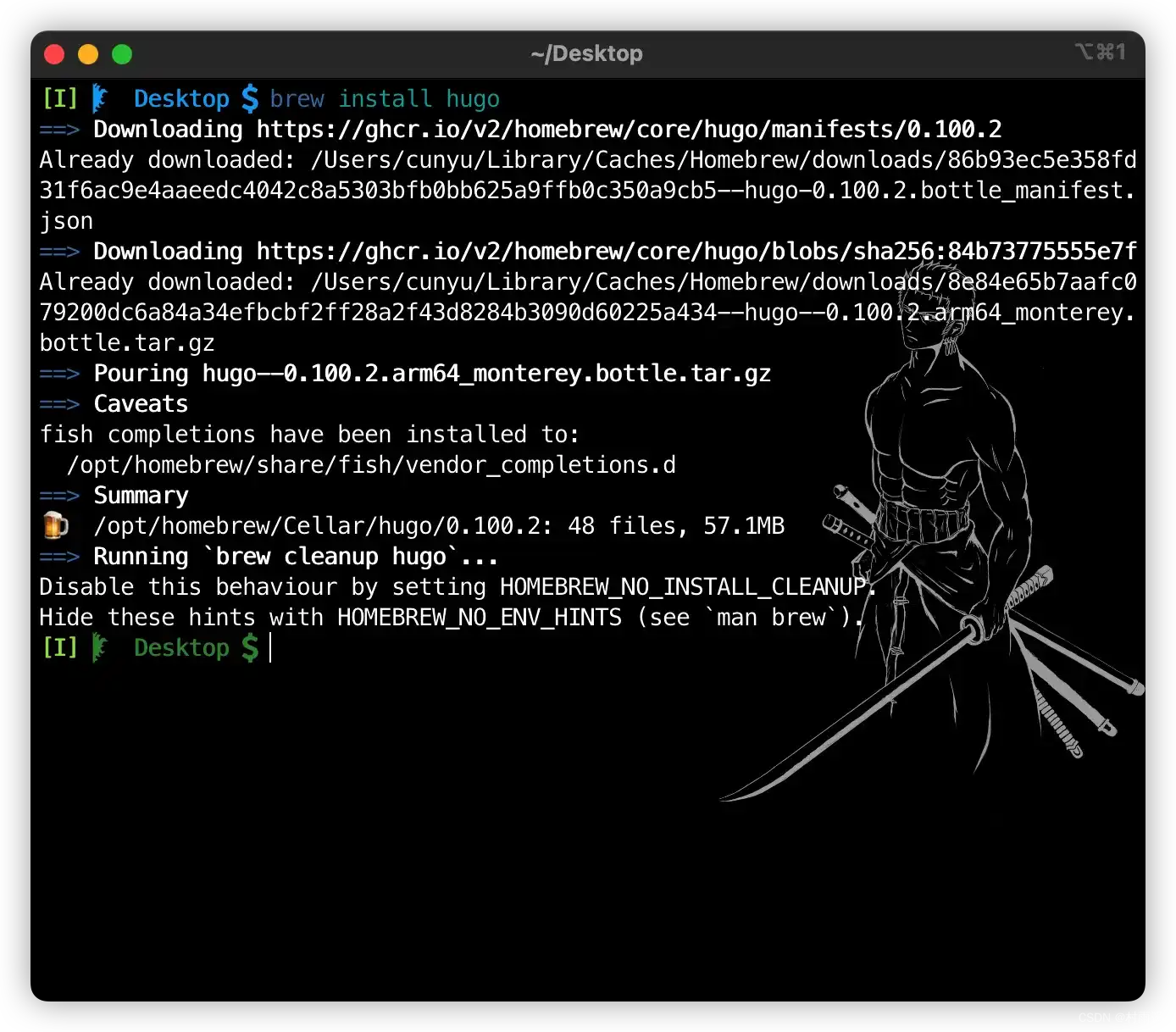The image size is (1176, 1032).
Task: Click the beer mug emoji icon
Action: (56, 525)
